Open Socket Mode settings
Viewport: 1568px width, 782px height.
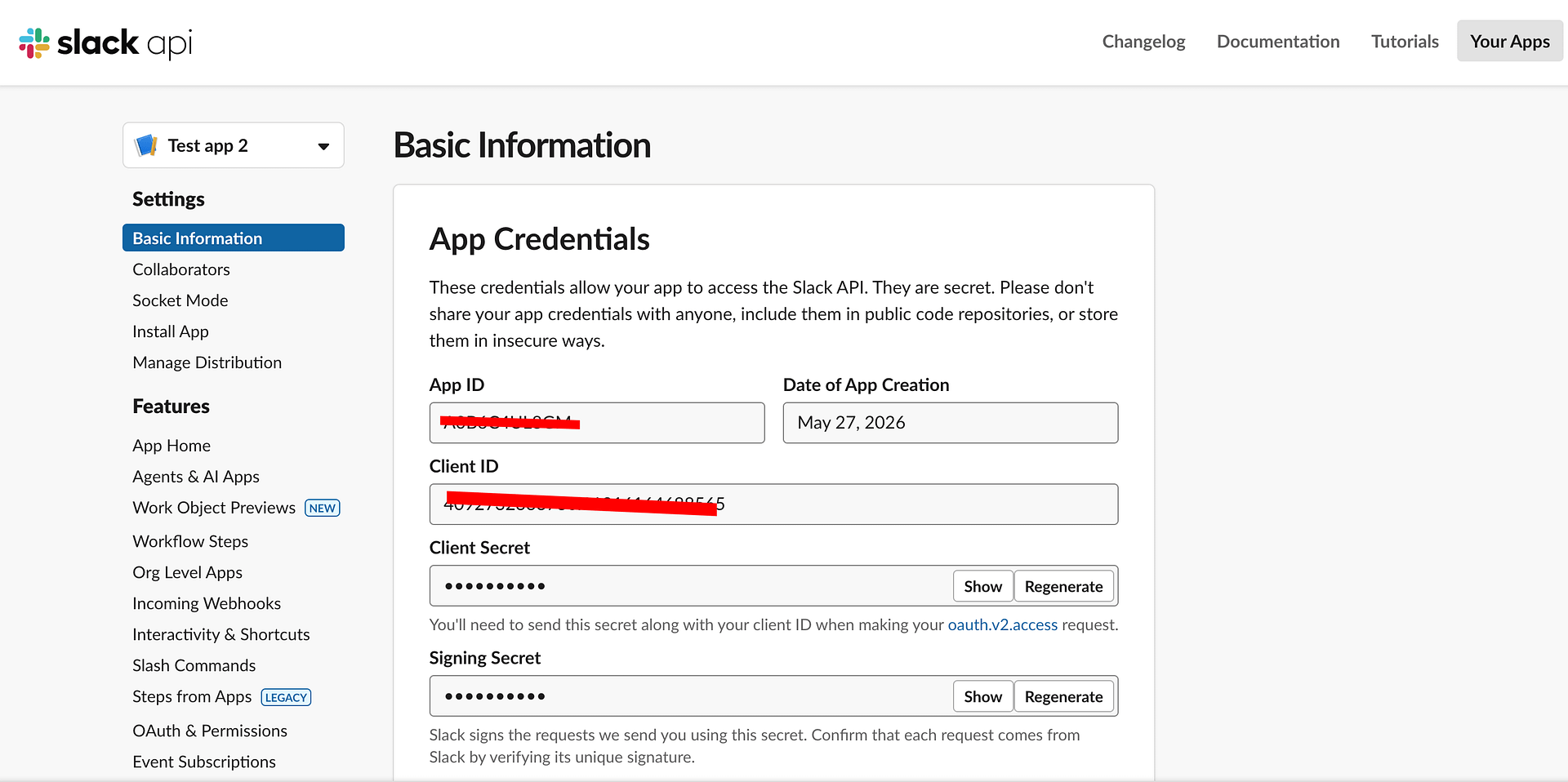pyautogui.click(x=180, y=300)
